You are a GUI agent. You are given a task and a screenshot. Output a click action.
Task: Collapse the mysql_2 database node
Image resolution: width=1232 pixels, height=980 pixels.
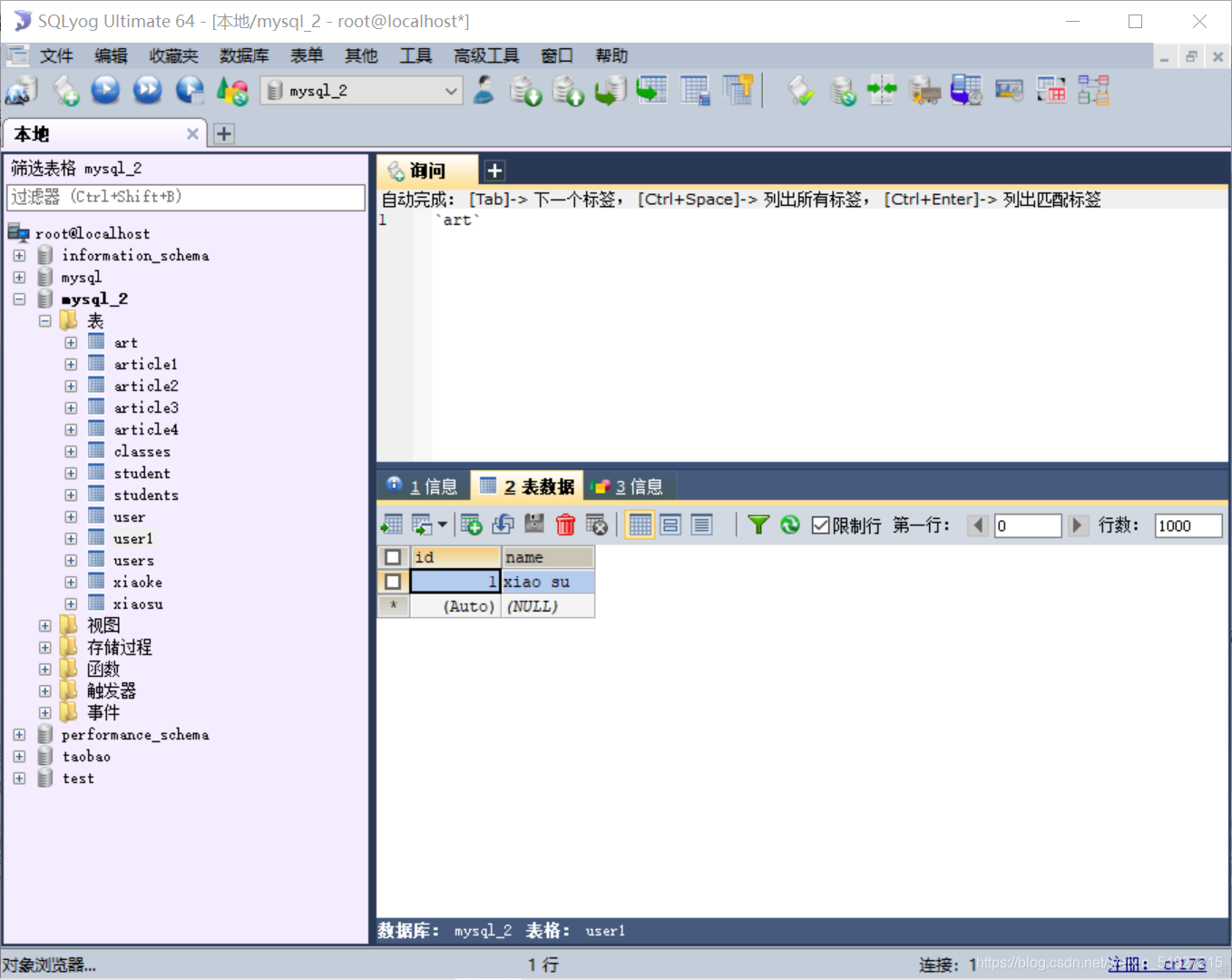[x=19, y=299]
